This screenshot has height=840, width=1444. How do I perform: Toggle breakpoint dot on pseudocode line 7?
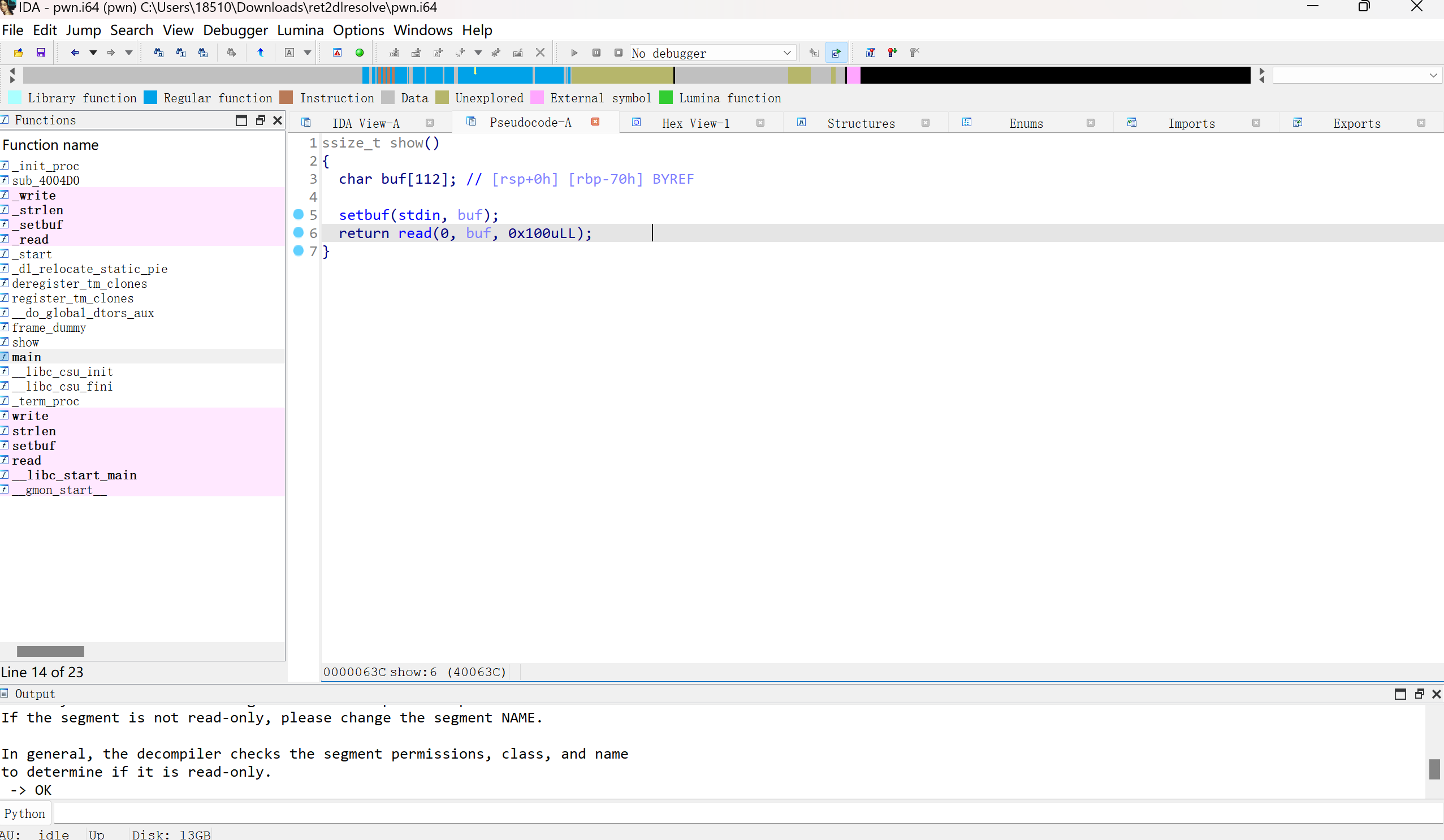click(298, 250)
